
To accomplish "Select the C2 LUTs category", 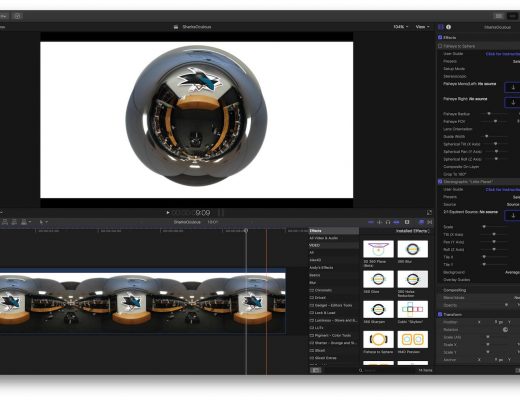I will click(x=316, y=328).
